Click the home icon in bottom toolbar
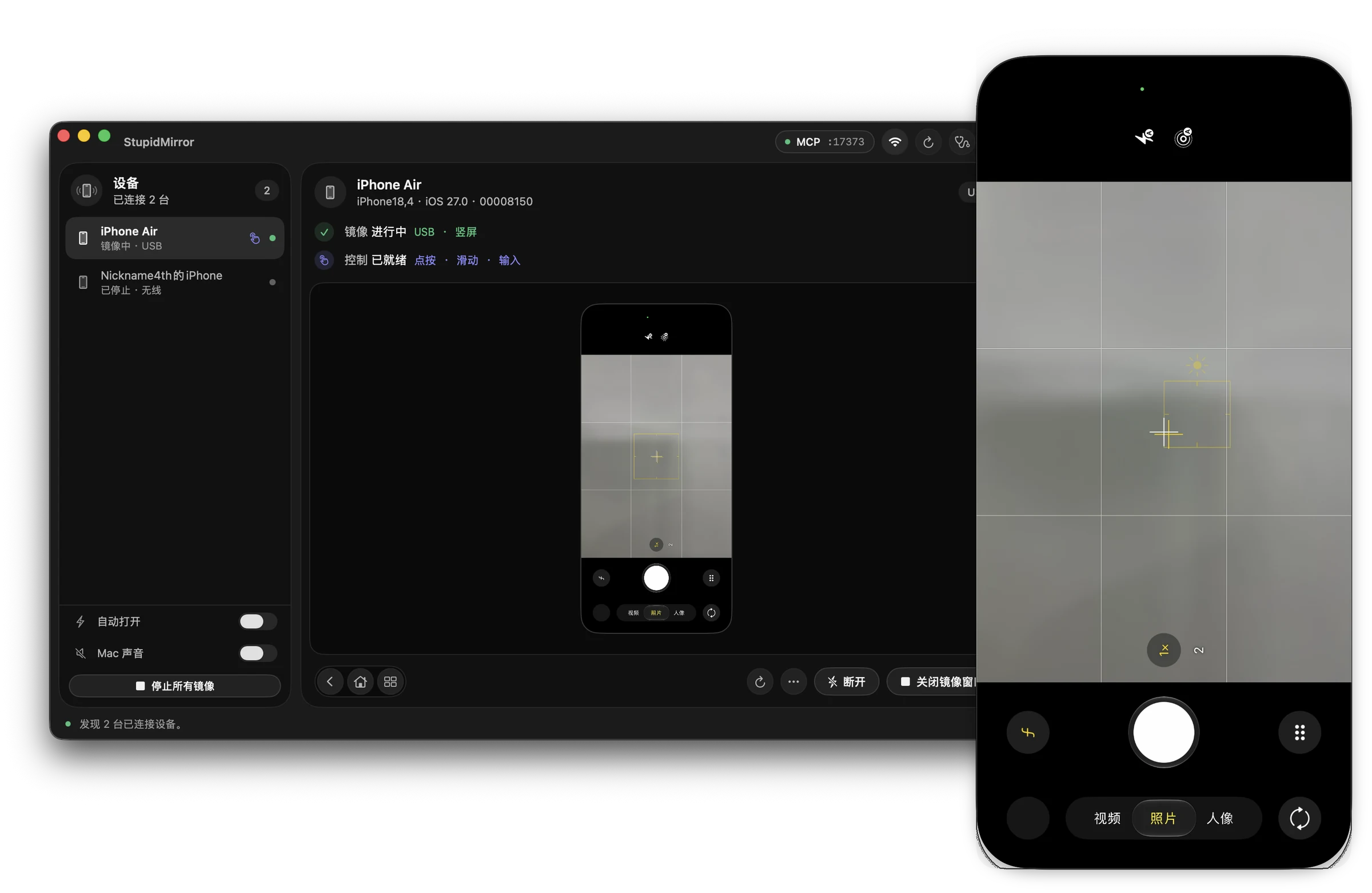1372x893 pixels. click(360, 682)
